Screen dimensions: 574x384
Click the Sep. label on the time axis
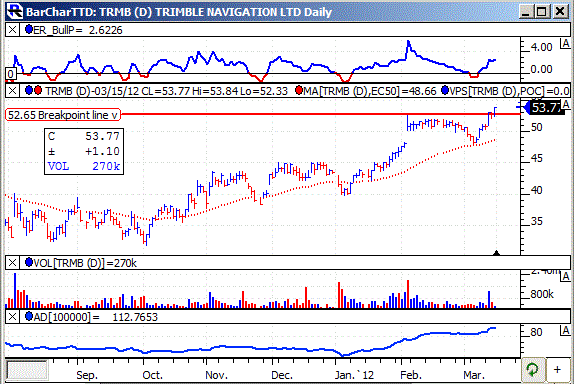[x=87, y=375]
